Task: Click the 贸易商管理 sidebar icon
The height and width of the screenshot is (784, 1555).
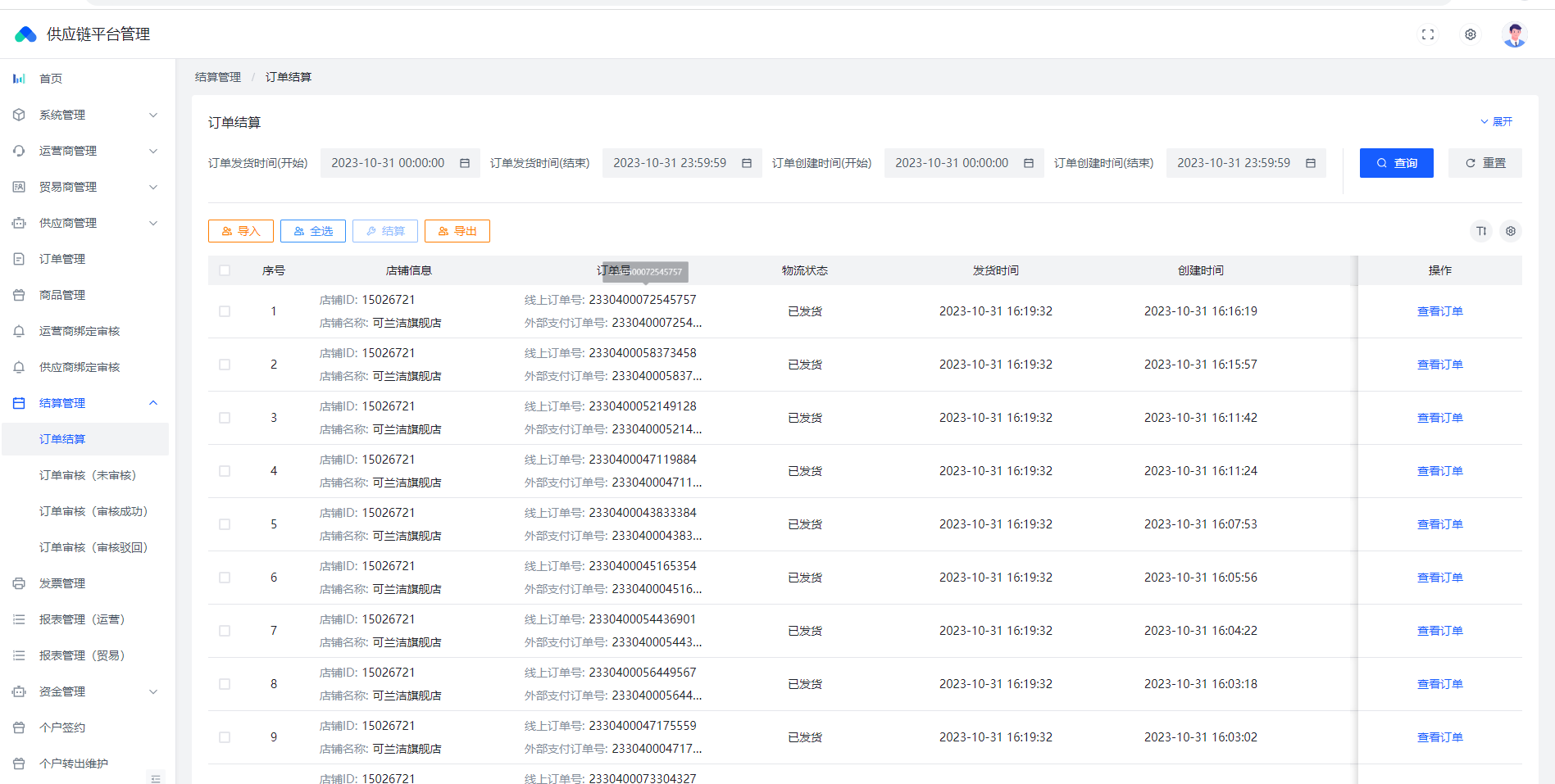Action: point(19,187)
